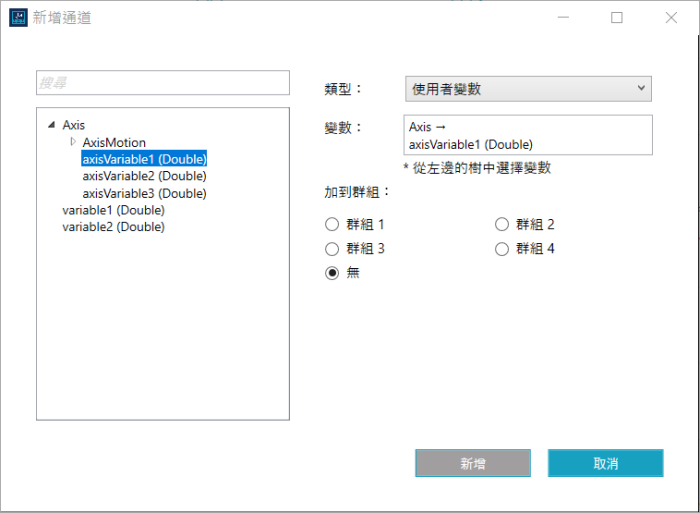
Task: Select variable2 (Double) in tree
Action: coord(113,227)
